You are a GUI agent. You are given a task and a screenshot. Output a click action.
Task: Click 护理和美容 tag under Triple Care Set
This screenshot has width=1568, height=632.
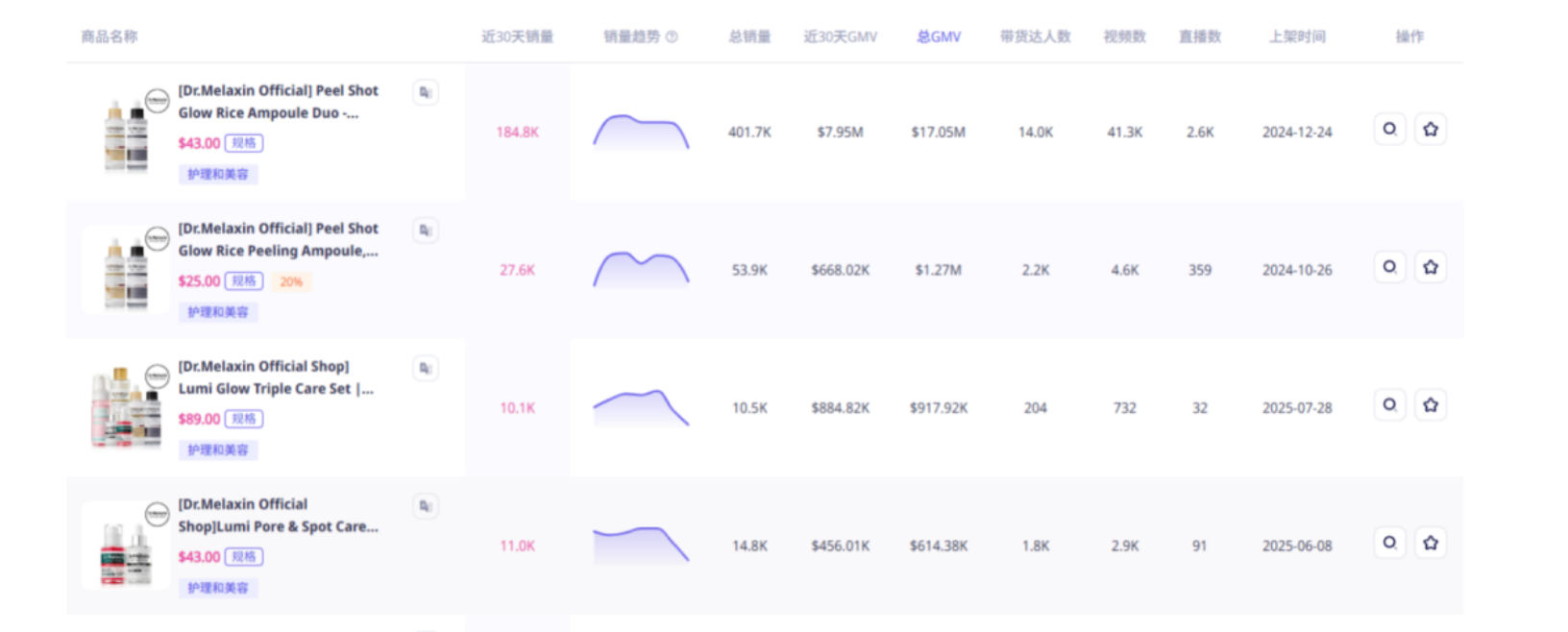click(x=218, y=450)
